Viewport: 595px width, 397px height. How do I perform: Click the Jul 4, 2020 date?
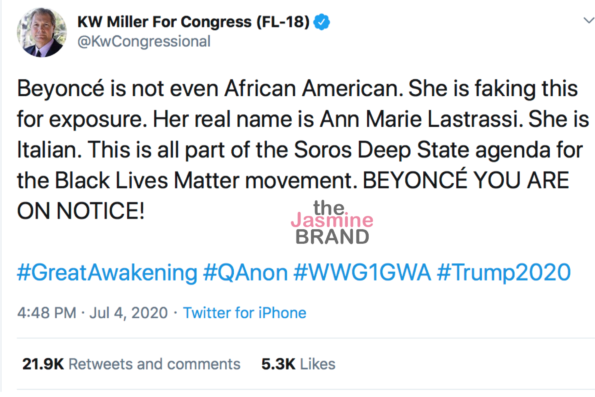[x=129, y=313]
